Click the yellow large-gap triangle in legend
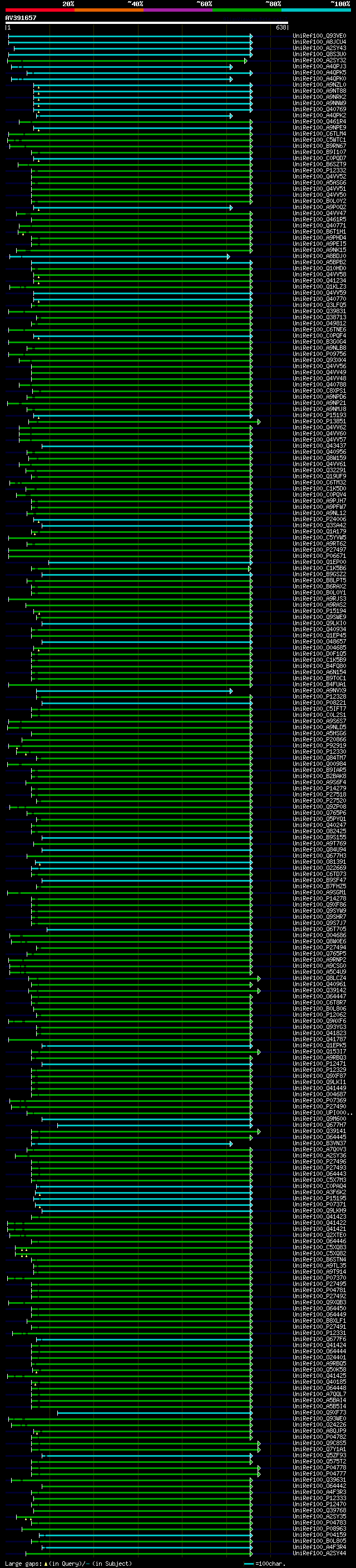The height and width of the screenshot is (1568, 356). pos(46,1563)
